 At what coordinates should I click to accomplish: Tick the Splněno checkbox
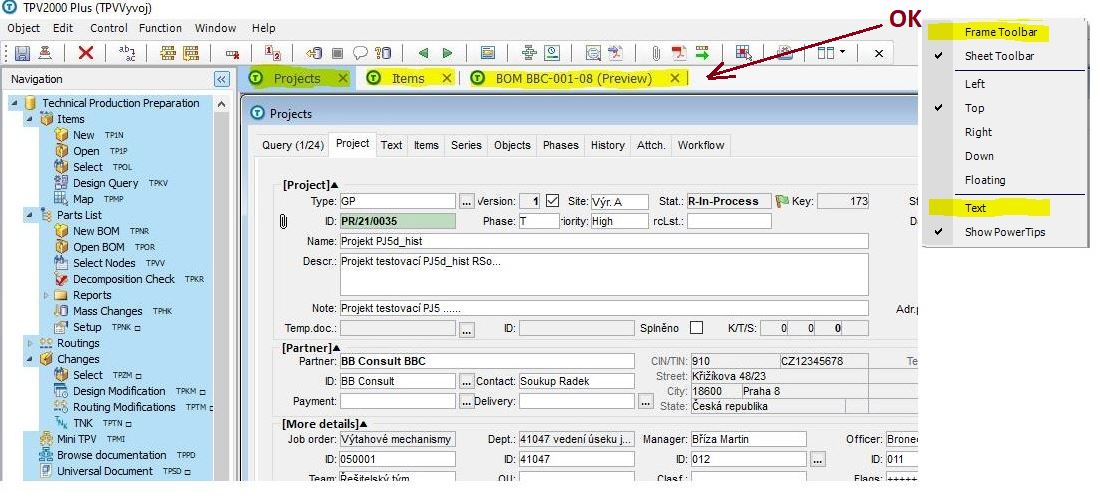tap(696, 328)
